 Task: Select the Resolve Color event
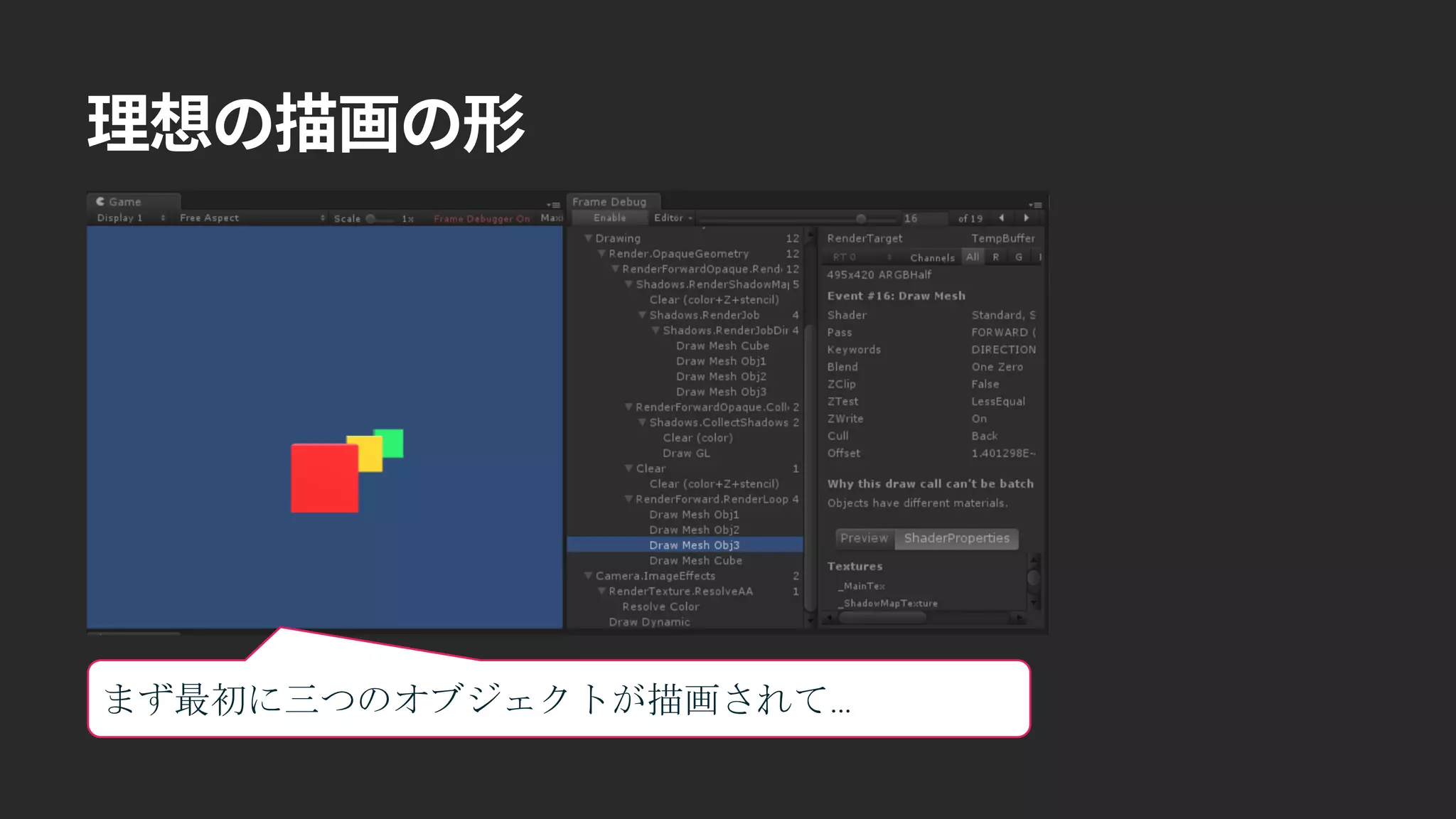click(660, 606)
